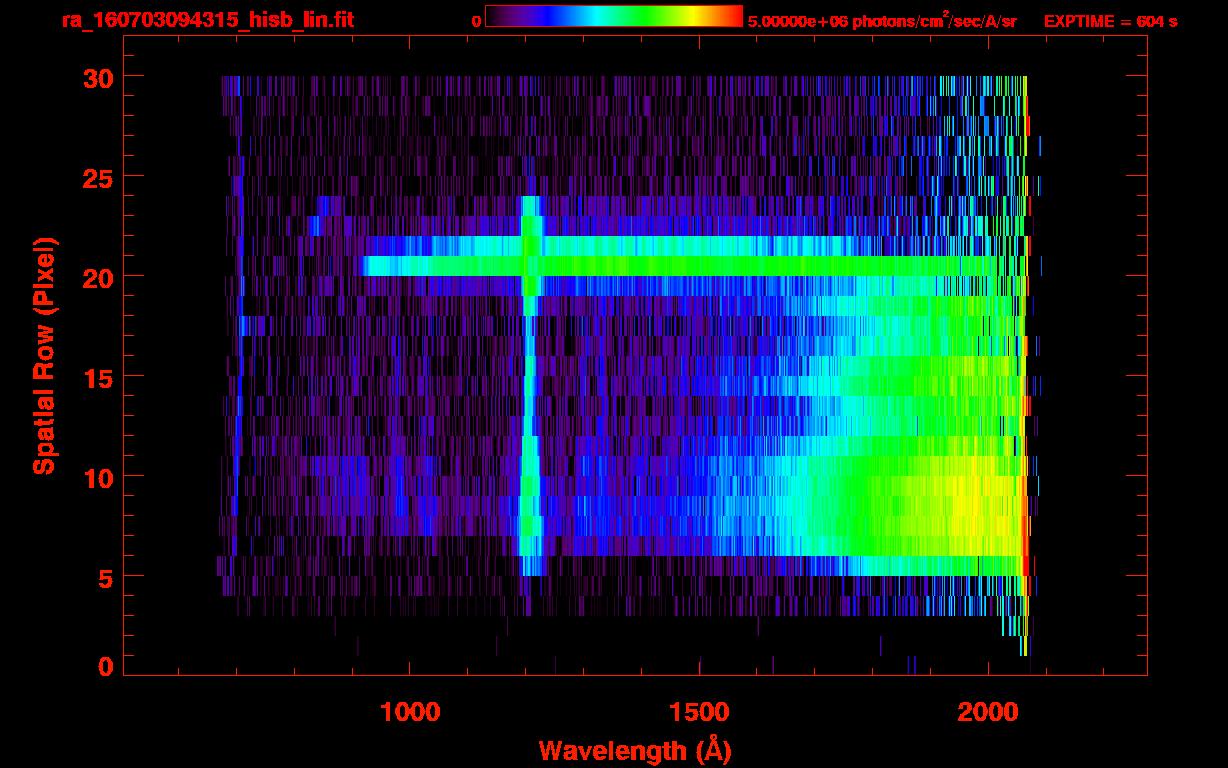Click the 5 spatial row tick label

(104, 577)
